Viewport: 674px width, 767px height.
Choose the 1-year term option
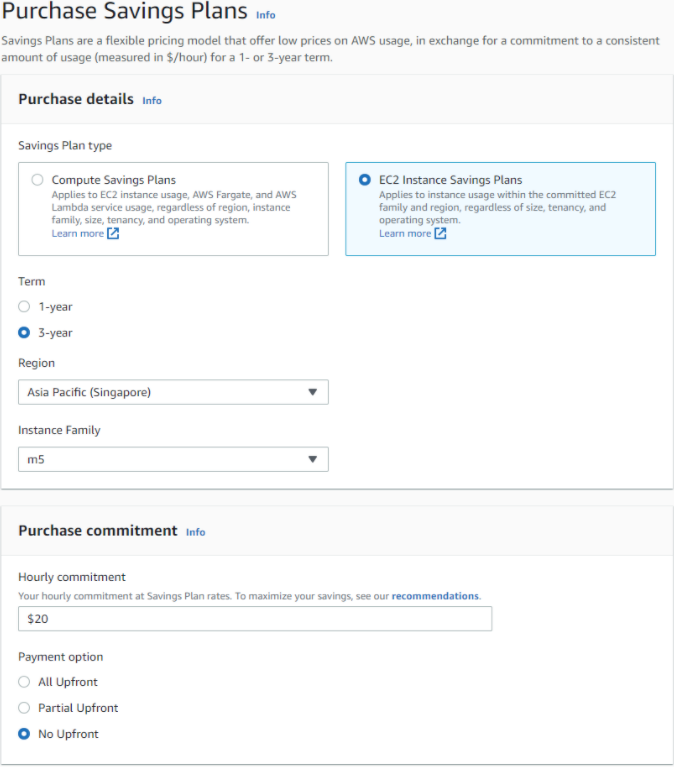coord(24,307)
